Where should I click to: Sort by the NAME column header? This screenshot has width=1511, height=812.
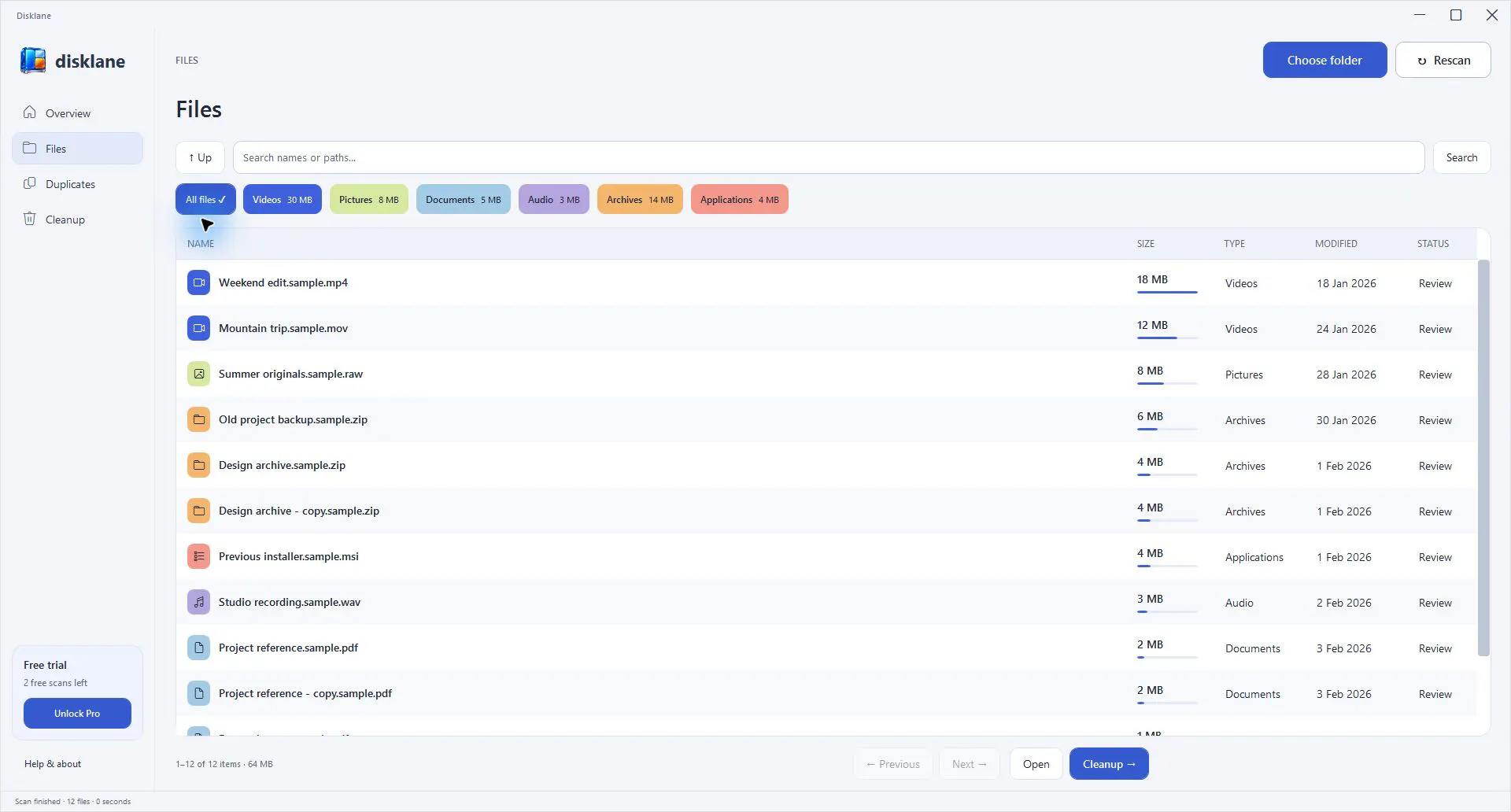point(201,243)
